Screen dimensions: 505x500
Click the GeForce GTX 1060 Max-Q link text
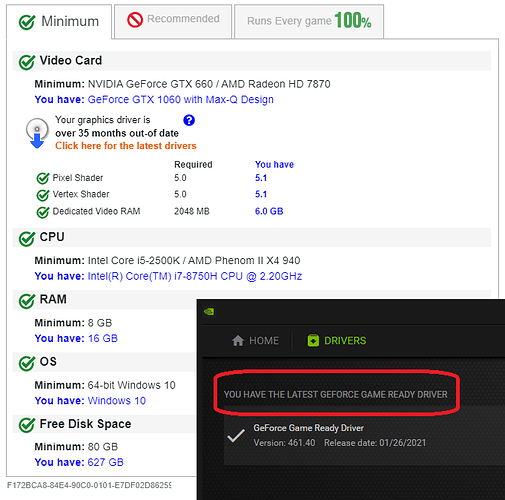pos(180,99)
